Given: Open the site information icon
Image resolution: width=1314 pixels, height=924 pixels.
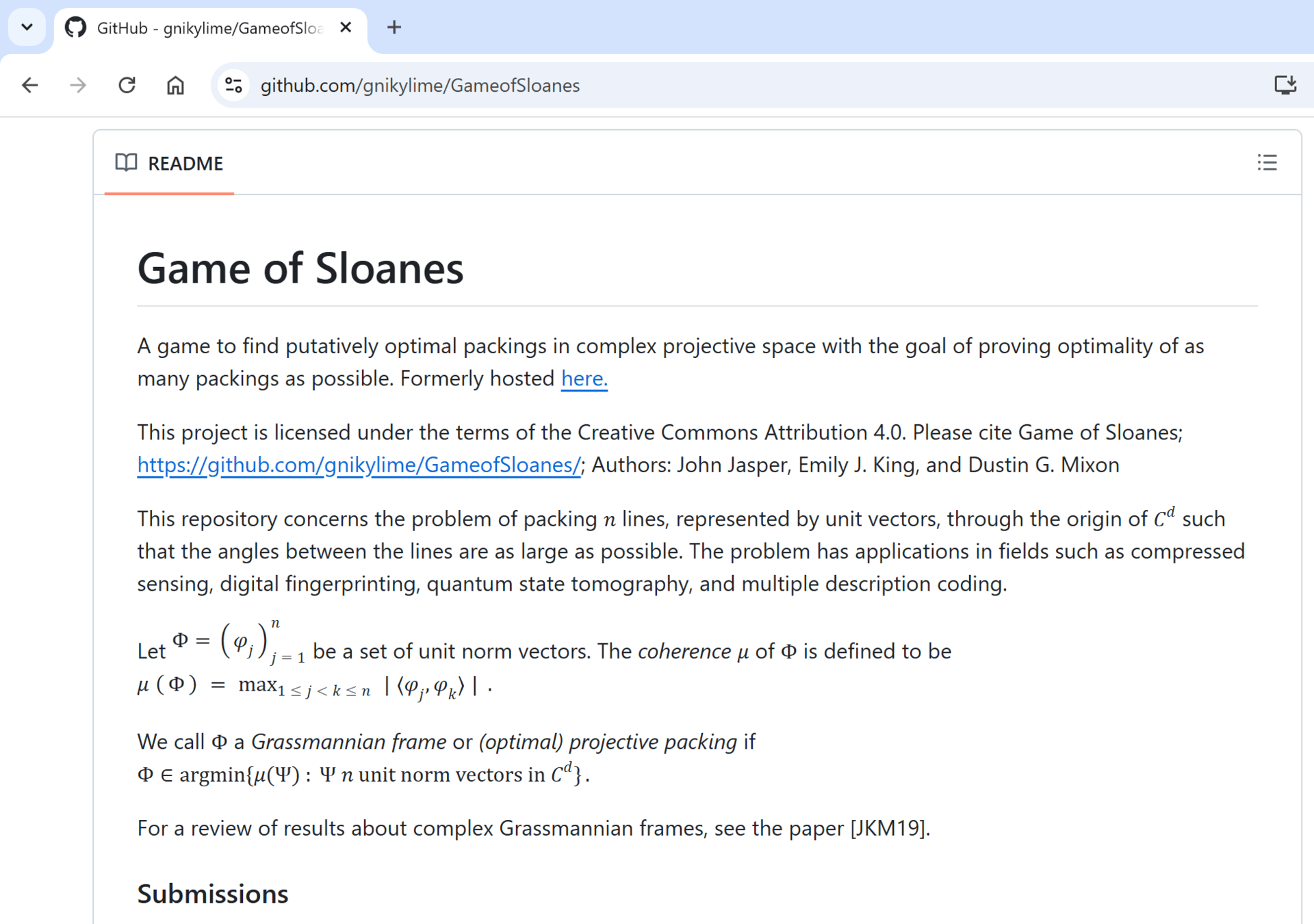Looking at the screenshot, I should click(233, 86).
